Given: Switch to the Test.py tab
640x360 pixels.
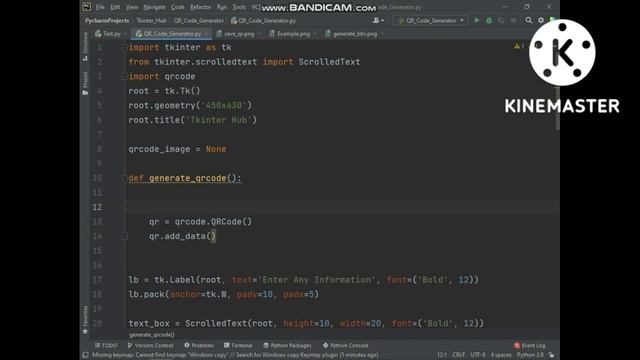Looking at the screenshot, I should pos(109,34).
